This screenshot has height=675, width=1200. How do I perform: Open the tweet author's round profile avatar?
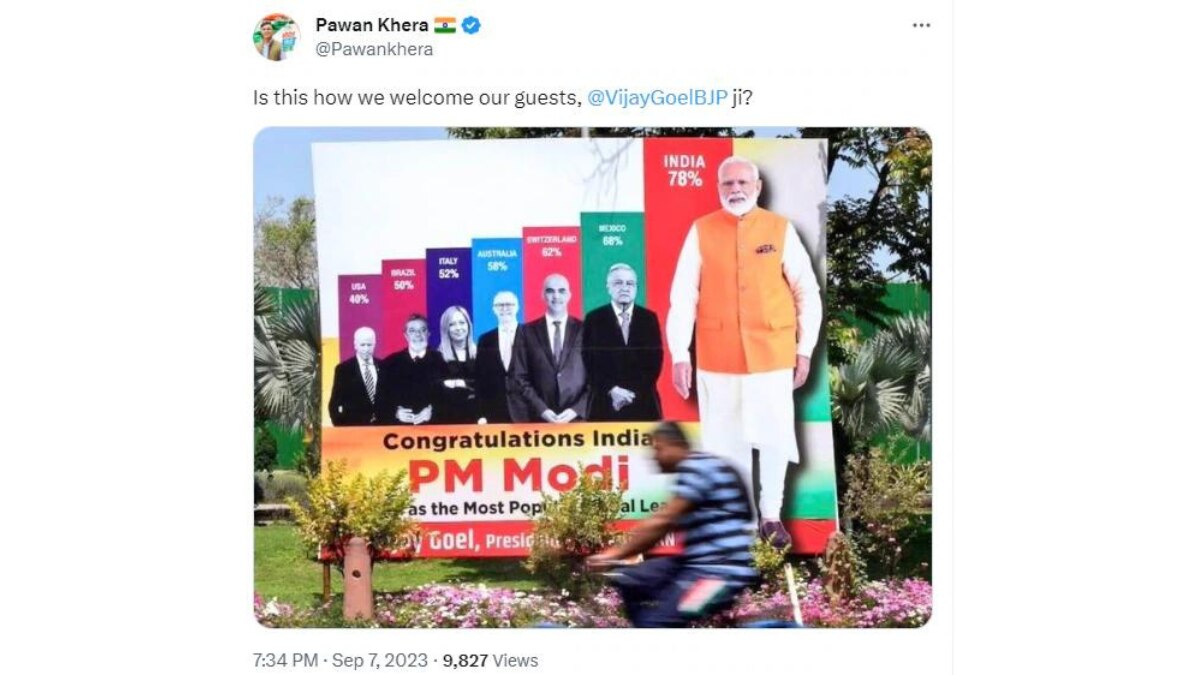click(x=276, y=38)
